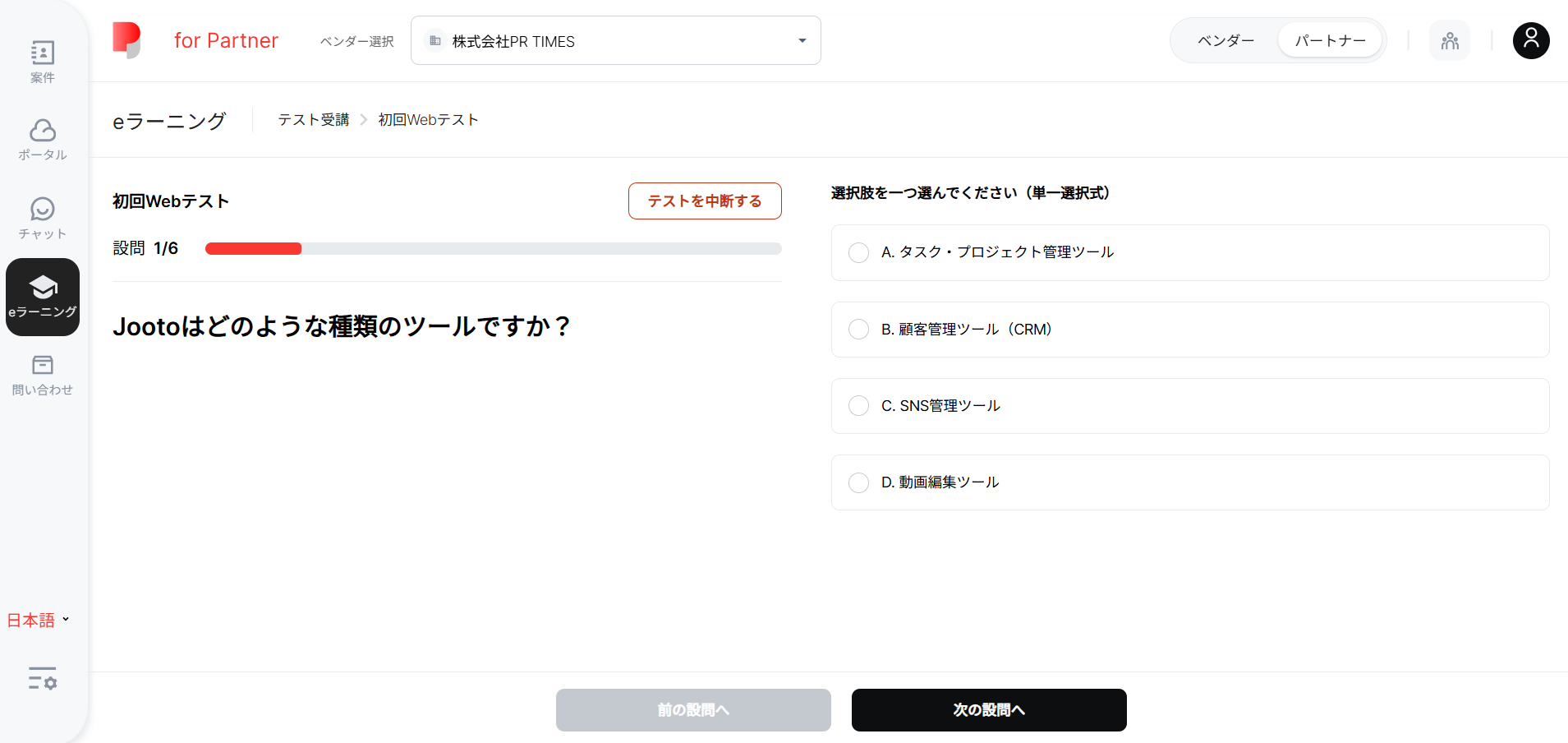
Task: Select answer B. 顧客管理ツール (CRM)
Action: [858, 330]
